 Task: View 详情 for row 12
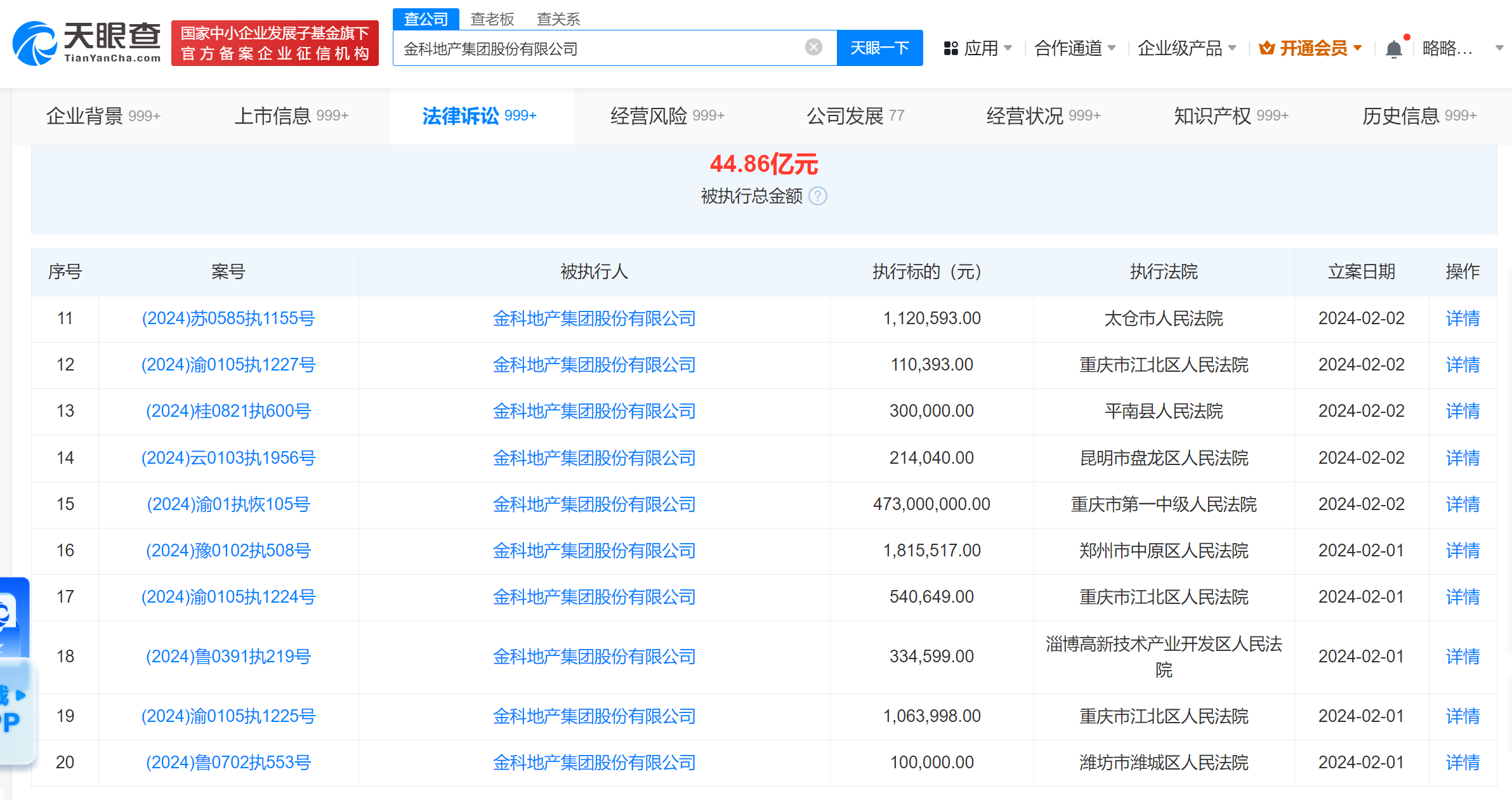[1463, 365]
